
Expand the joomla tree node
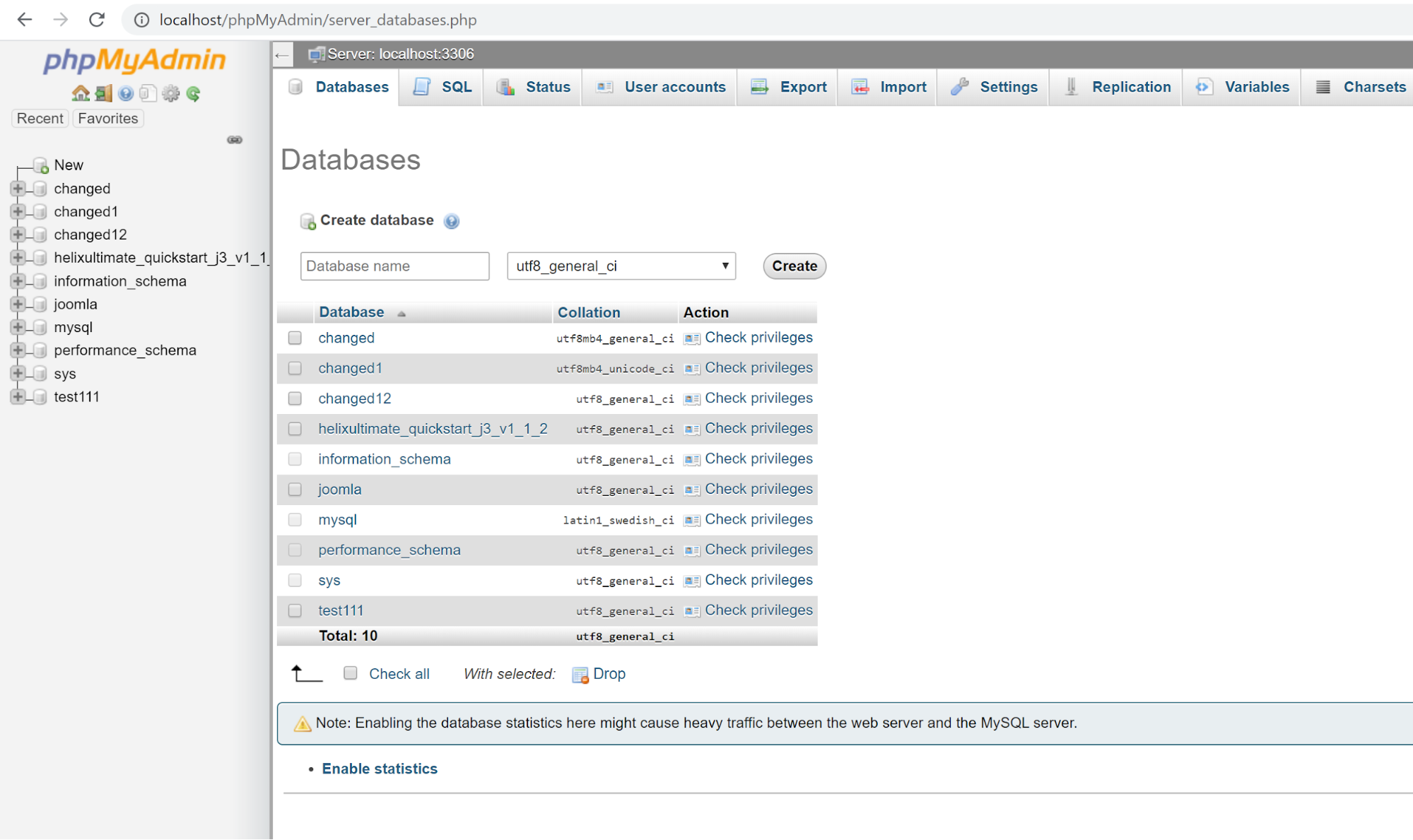(18, 304)
